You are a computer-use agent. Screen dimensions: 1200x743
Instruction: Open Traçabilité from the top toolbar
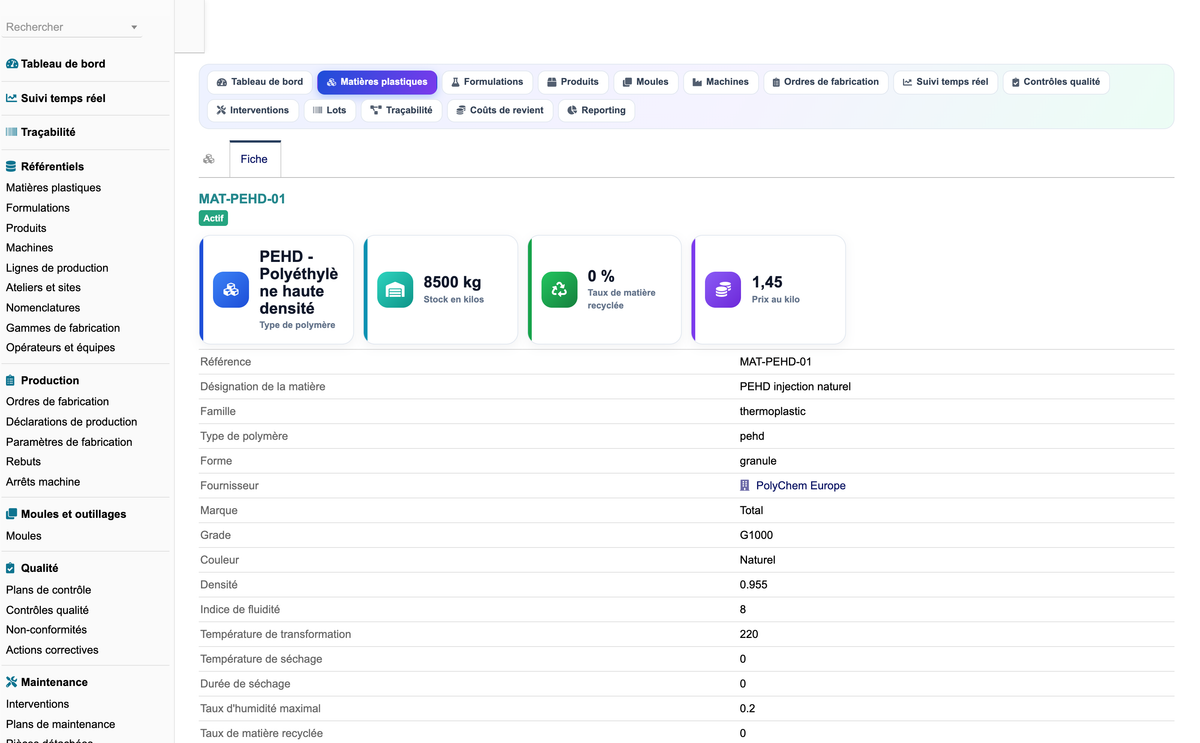pyautogui.click(x=401, y=110)
